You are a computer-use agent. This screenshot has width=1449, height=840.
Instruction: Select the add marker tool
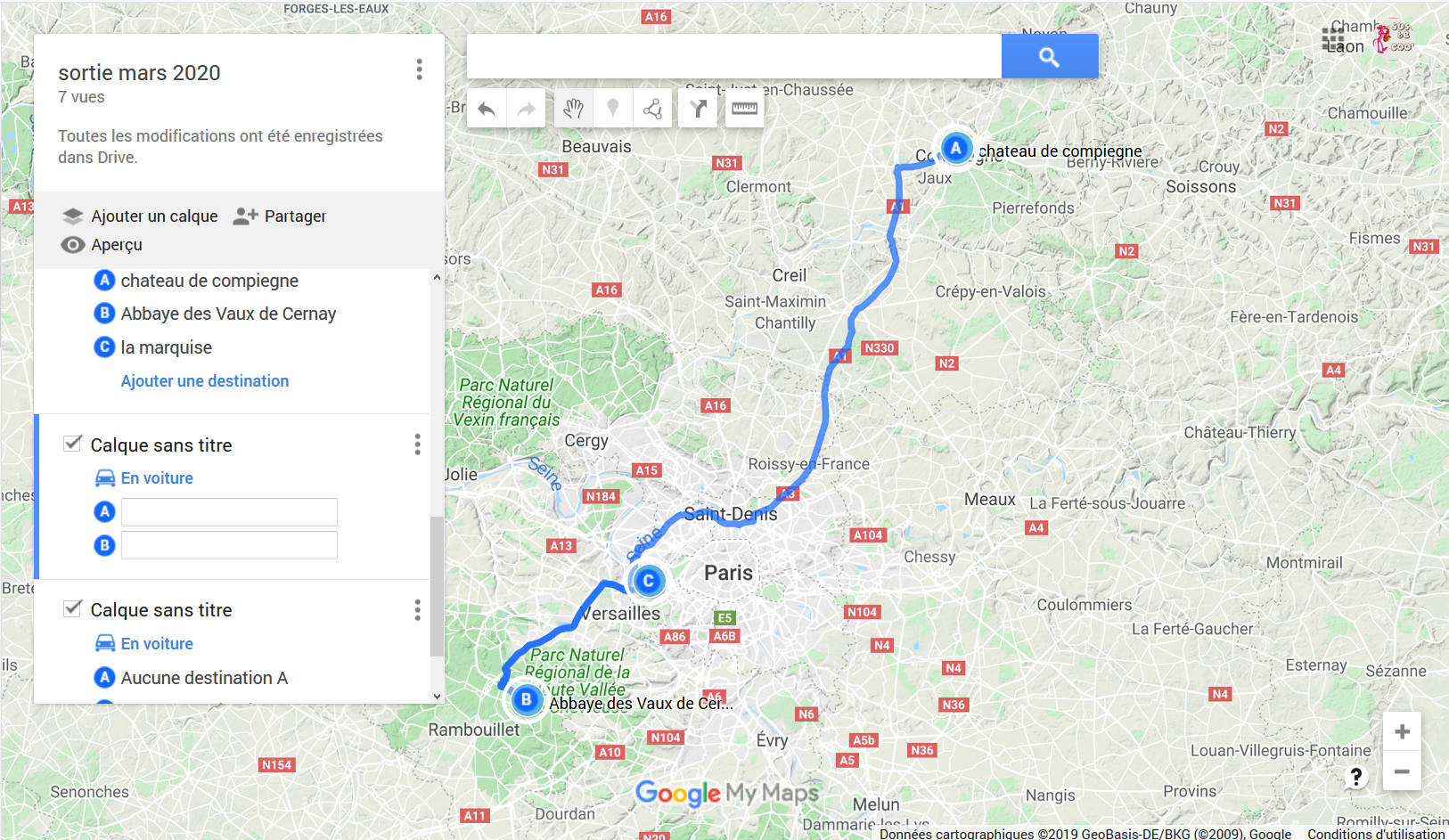(613, 109)
